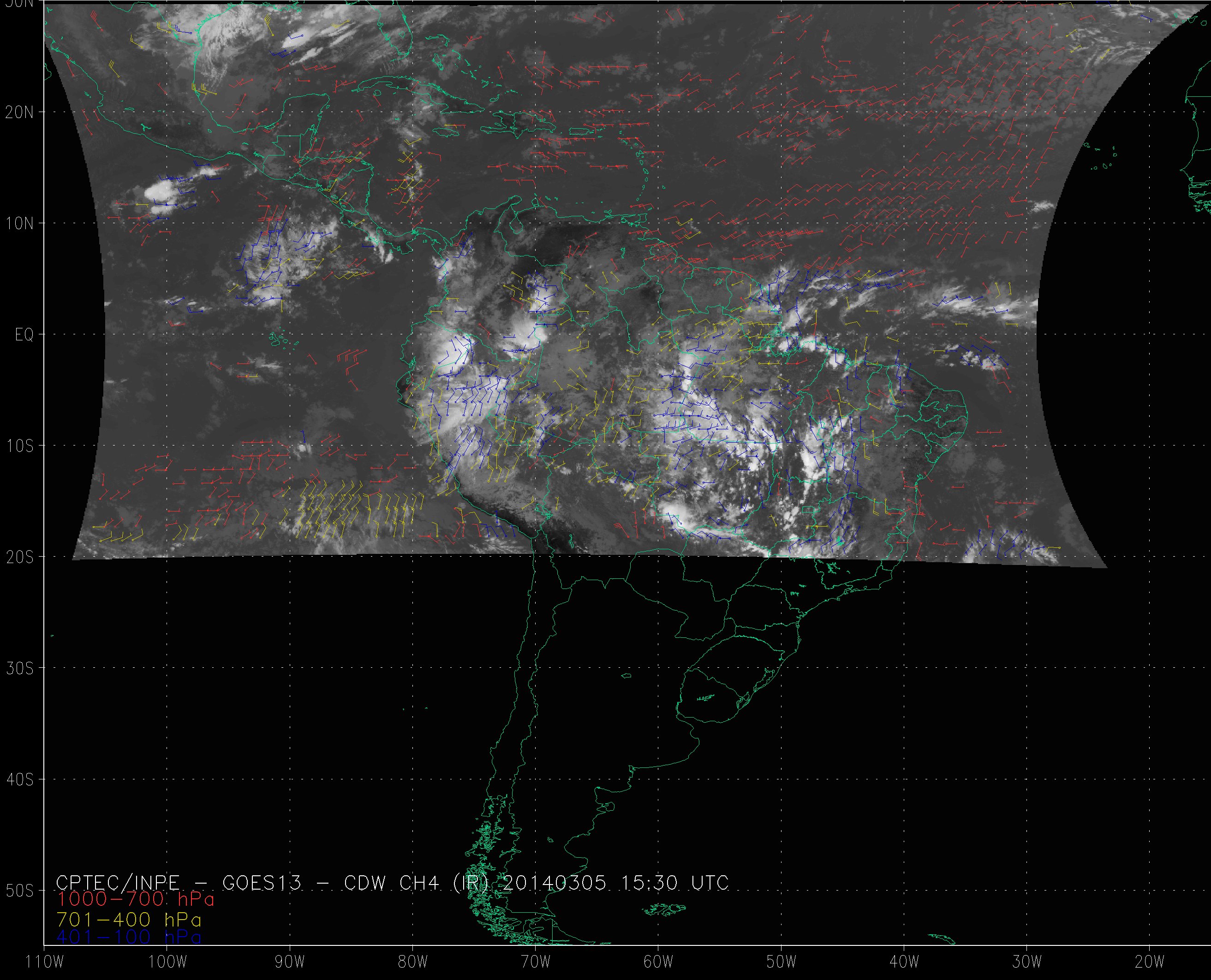Click the 90W longitude axis label
The height and width of the screenshot is (980, 1211).
point(290,962)
